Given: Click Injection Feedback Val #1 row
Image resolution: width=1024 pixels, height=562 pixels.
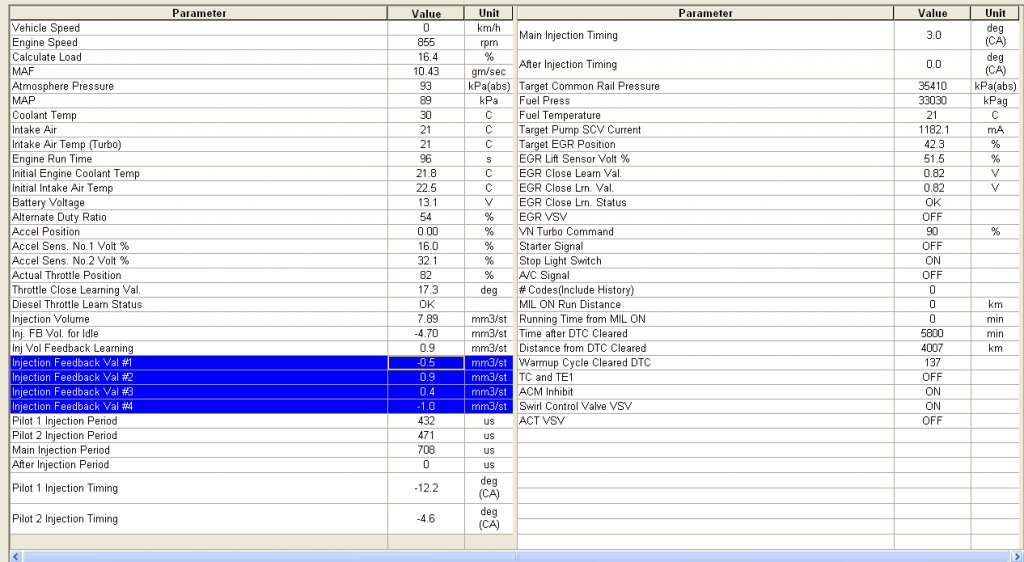Looking at the screenshot, I should tap(262, 363).
